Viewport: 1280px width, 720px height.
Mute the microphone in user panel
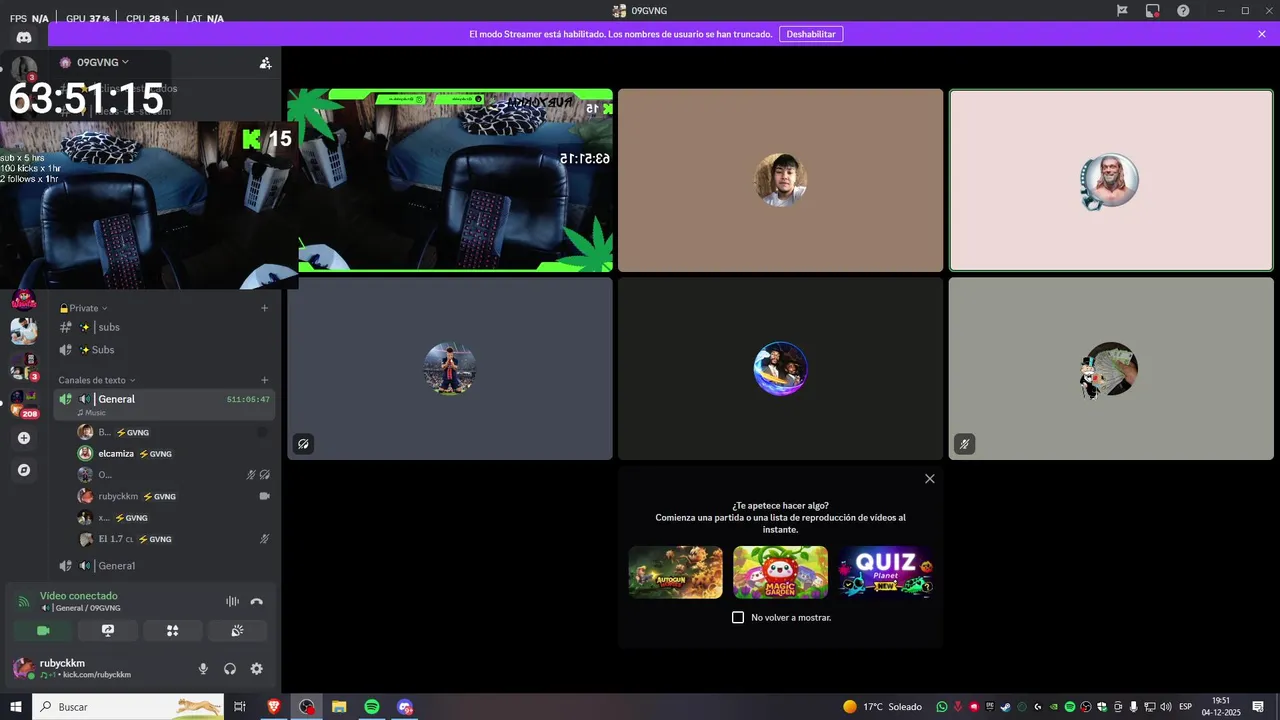[203, 669]
